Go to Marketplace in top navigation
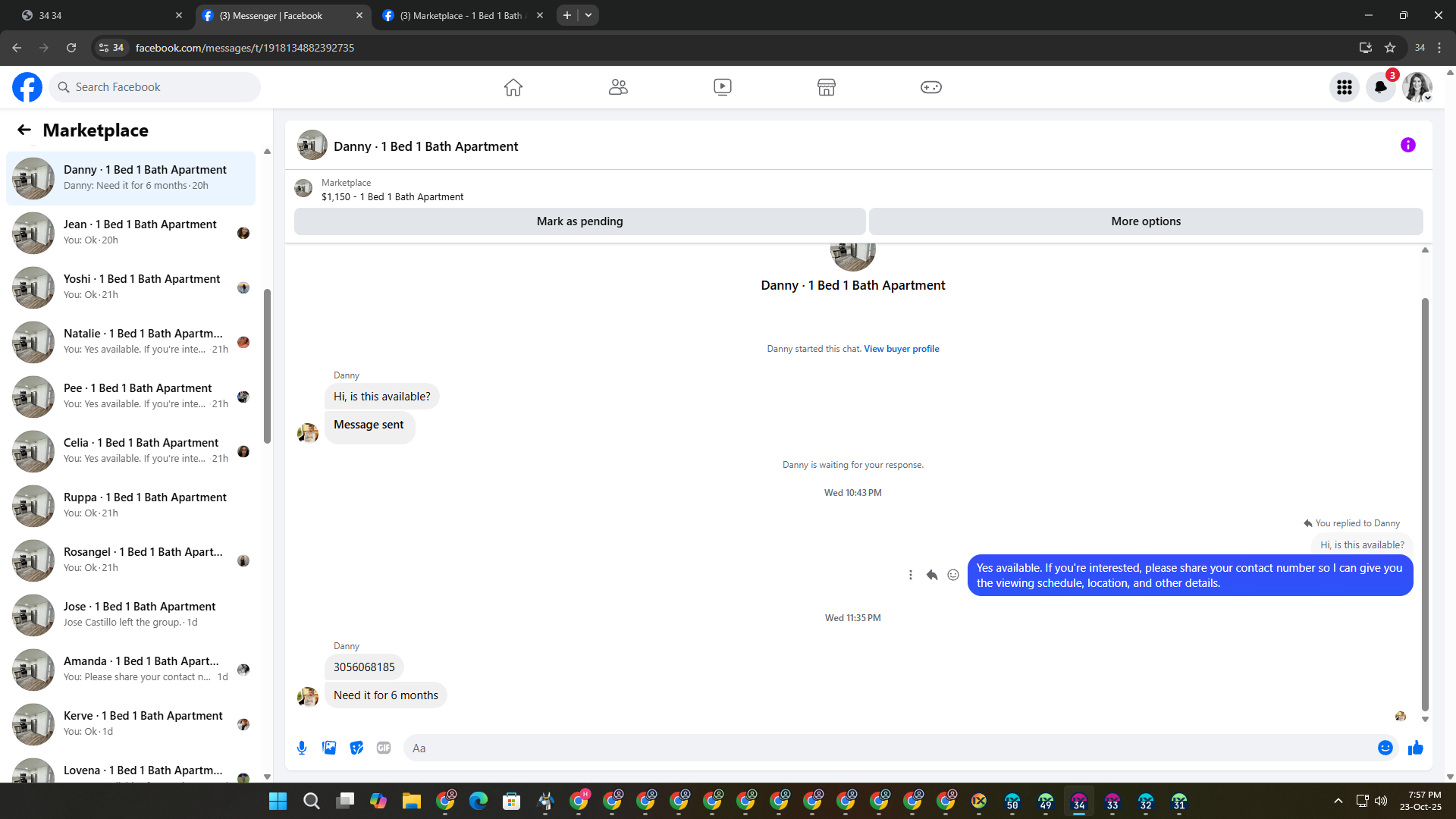 [826, 87]
